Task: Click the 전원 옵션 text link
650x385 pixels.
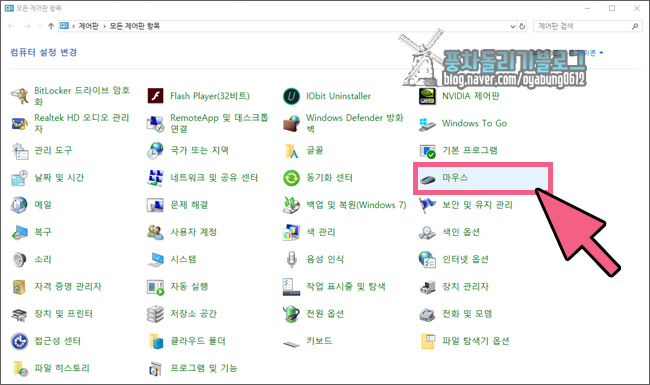Action: [x=325, y=313]
